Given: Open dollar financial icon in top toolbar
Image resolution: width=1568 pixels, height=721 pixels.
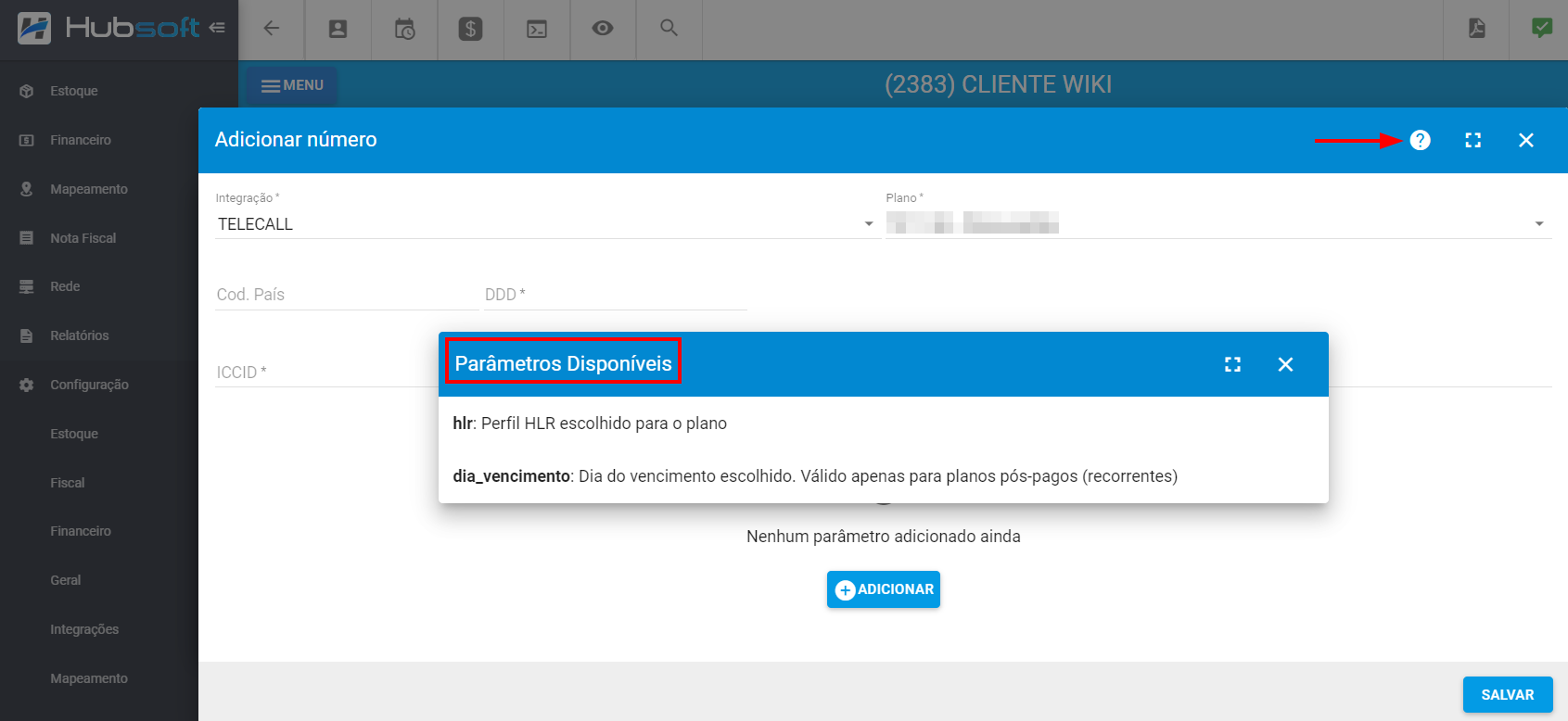Looking at the screenshot, I should [471, 29].
